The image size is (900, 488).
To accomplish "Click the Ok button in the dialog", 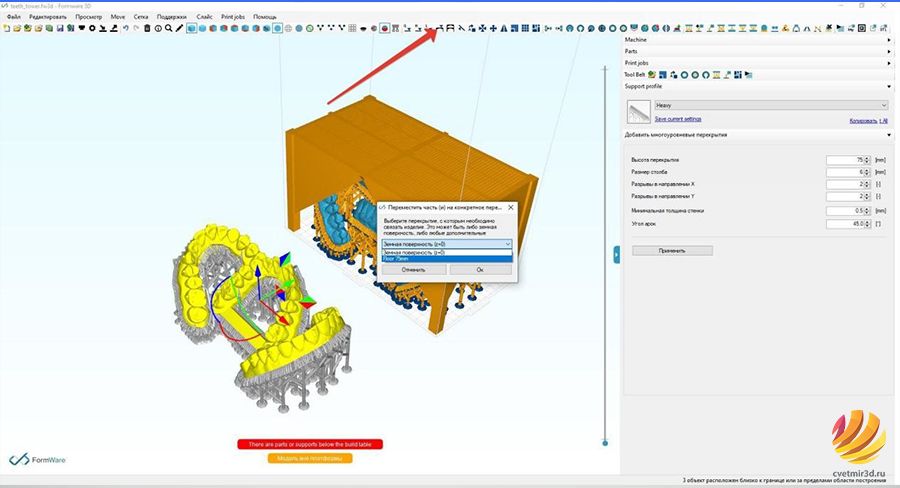I will pyautogui.click(x=480, y=270).
